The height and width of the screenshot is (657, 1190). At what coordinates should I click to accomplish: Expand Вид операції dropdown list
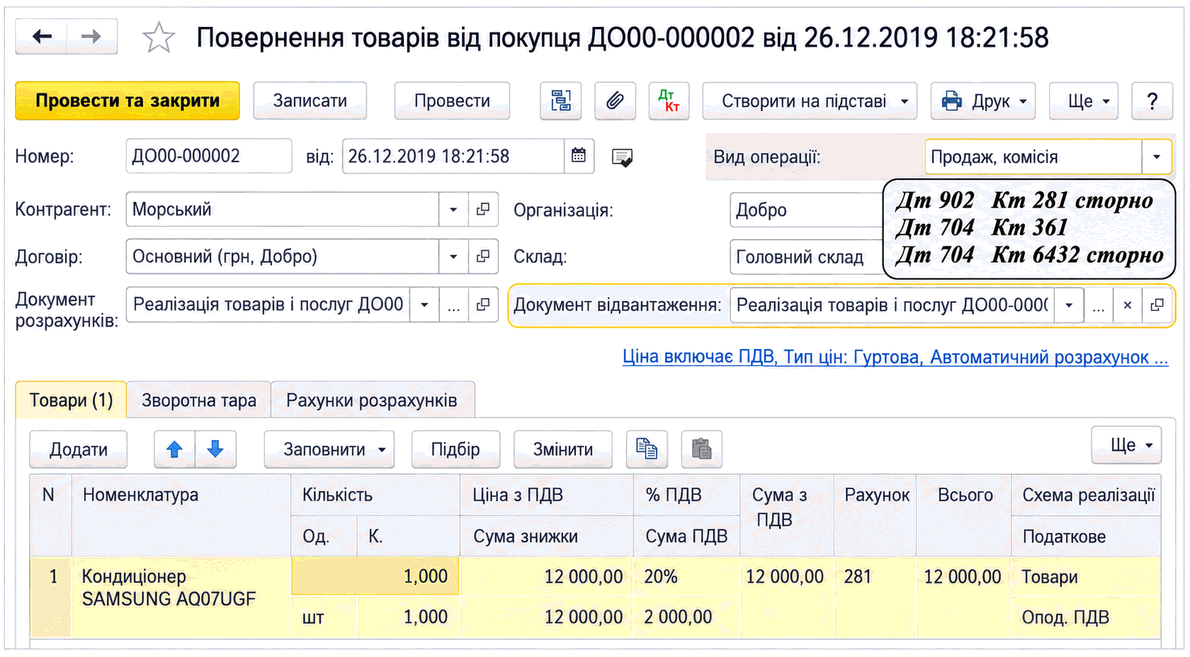1157,157
